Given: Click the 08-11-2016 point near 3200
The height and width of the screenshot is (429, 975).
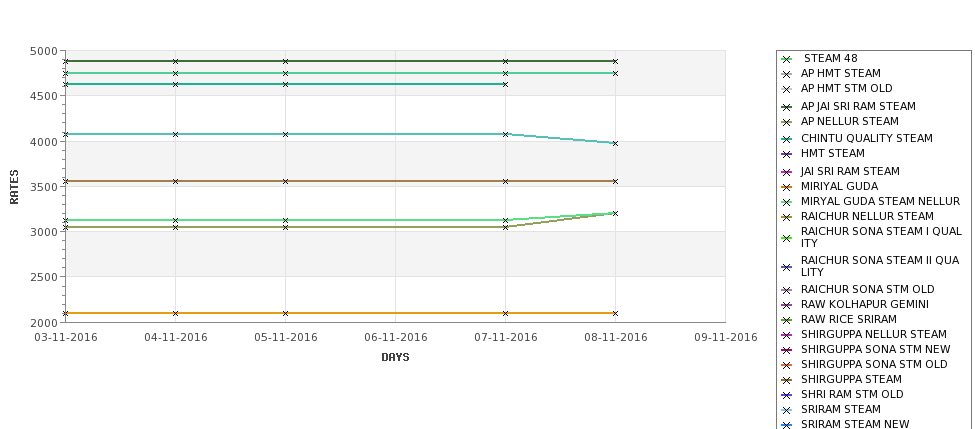Looking at the screenshot, I should [616, 213].
